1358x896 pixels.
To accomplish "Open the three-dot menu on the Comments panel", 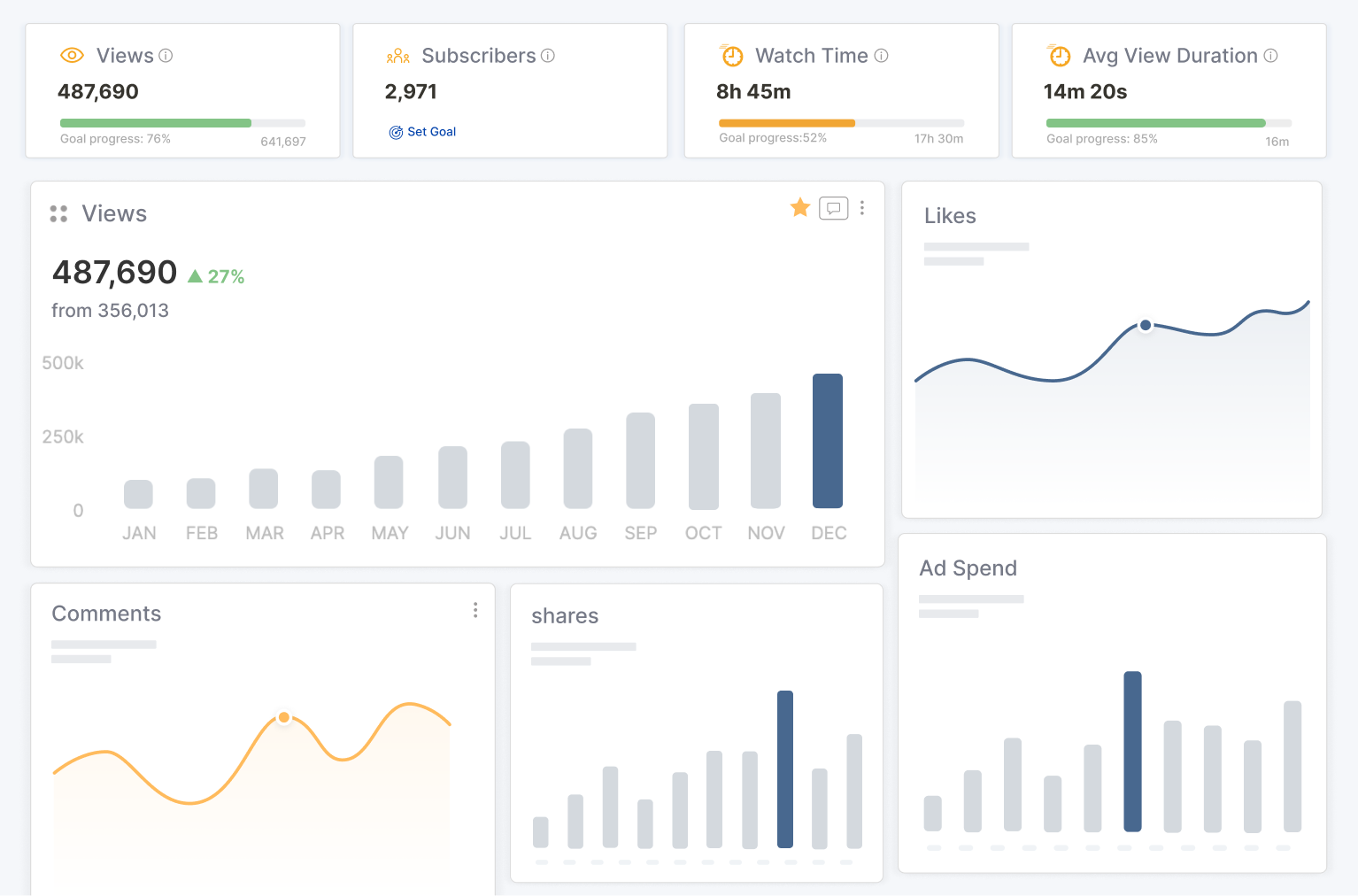I will [x=475, y=610].
